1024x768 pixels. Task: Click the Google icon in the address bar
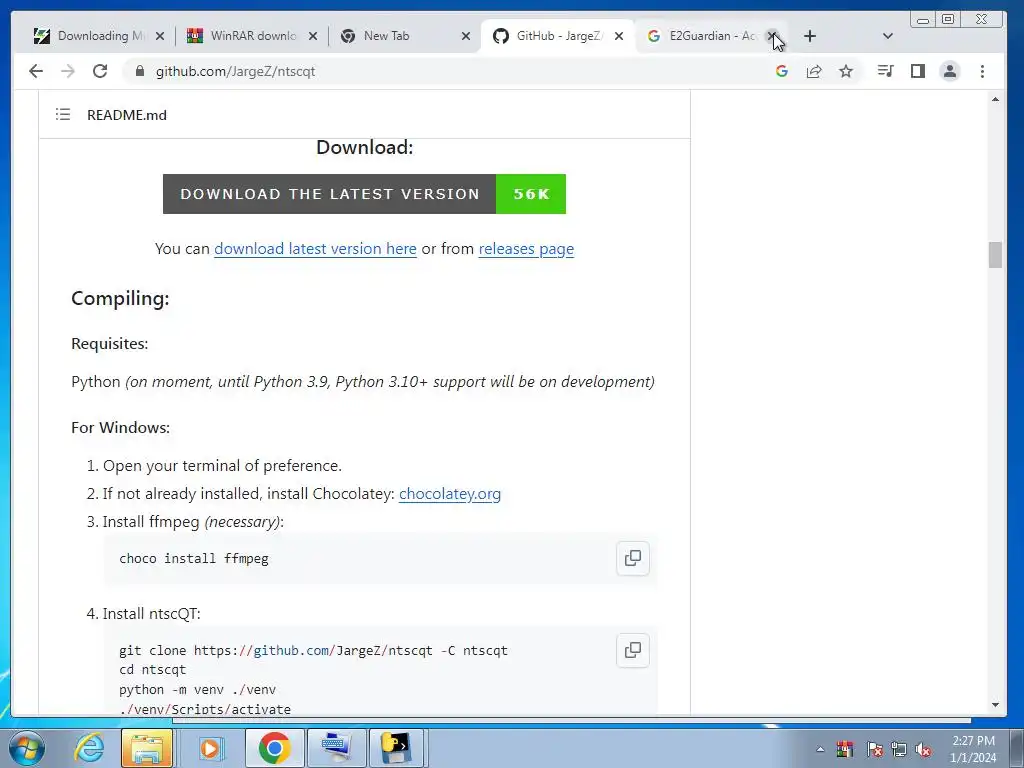click(x=782, y=71)
